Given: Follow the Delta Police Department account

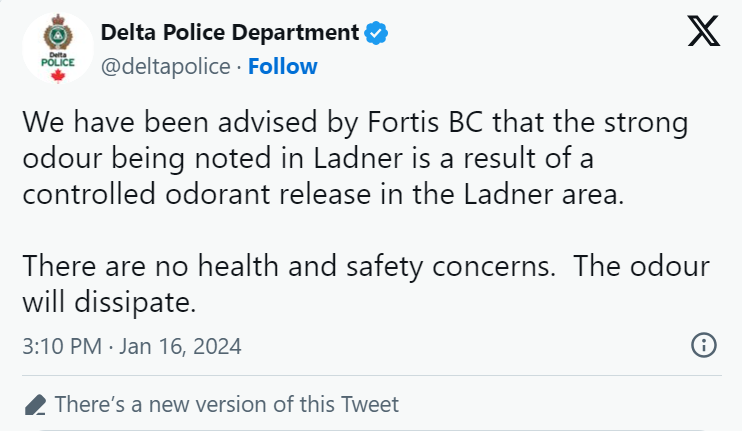Looking at the screenshot, I should [283, 66].
